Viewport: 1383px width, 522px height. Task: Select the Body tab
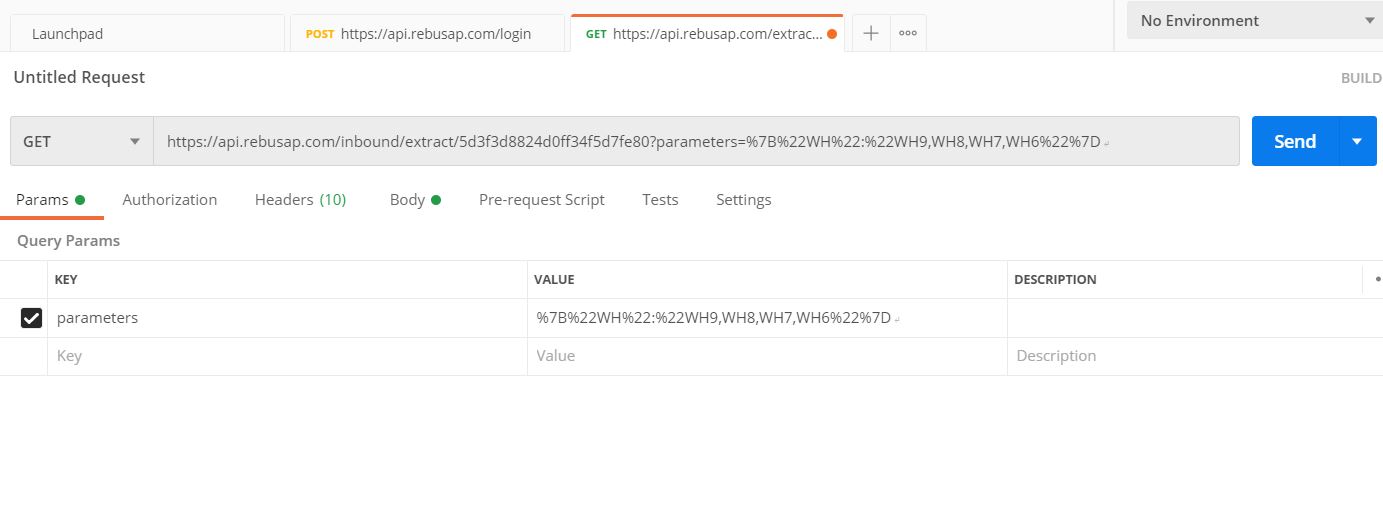click(414, 200)
